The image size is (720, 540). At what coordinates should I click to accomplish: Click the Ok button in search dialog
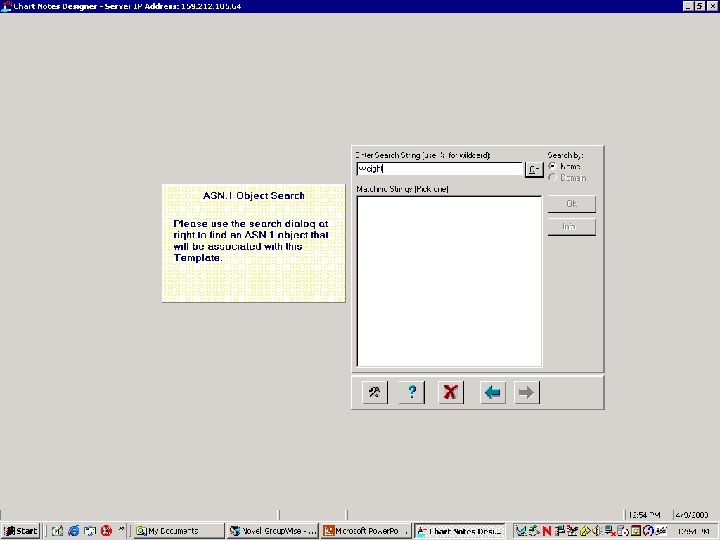572,203
